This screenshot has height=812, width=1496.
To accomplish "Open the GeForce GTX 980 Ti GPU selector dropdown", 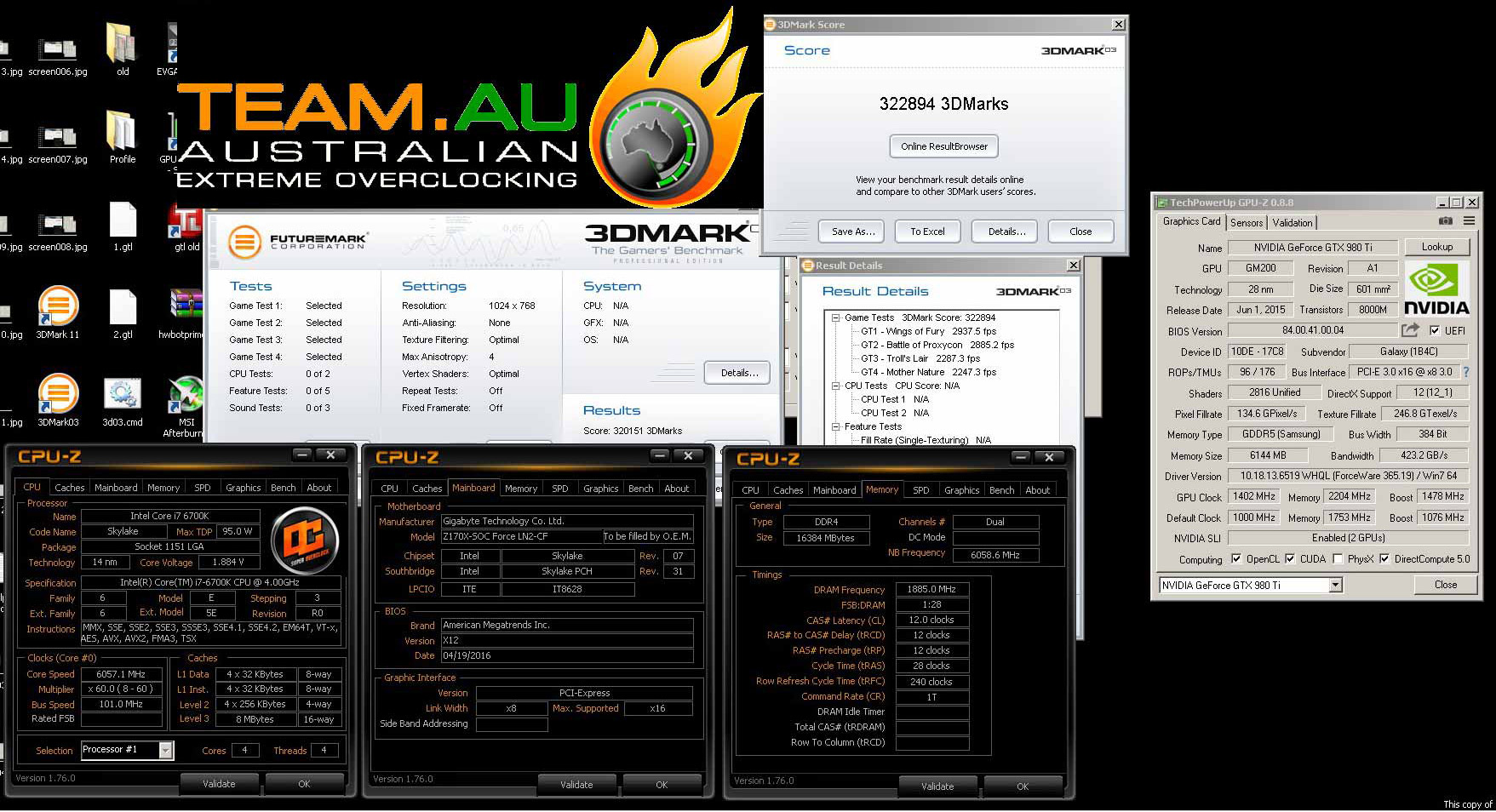I will click(x=1335, y=585).
